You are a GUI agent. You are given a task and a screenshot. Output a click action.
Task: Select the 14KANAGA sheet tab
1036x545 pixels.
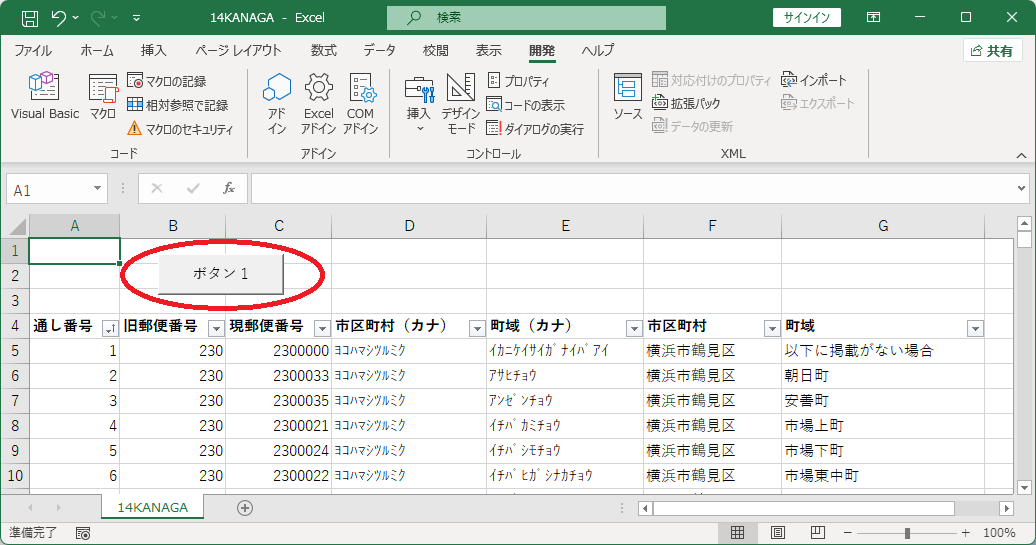click(153, 507)
